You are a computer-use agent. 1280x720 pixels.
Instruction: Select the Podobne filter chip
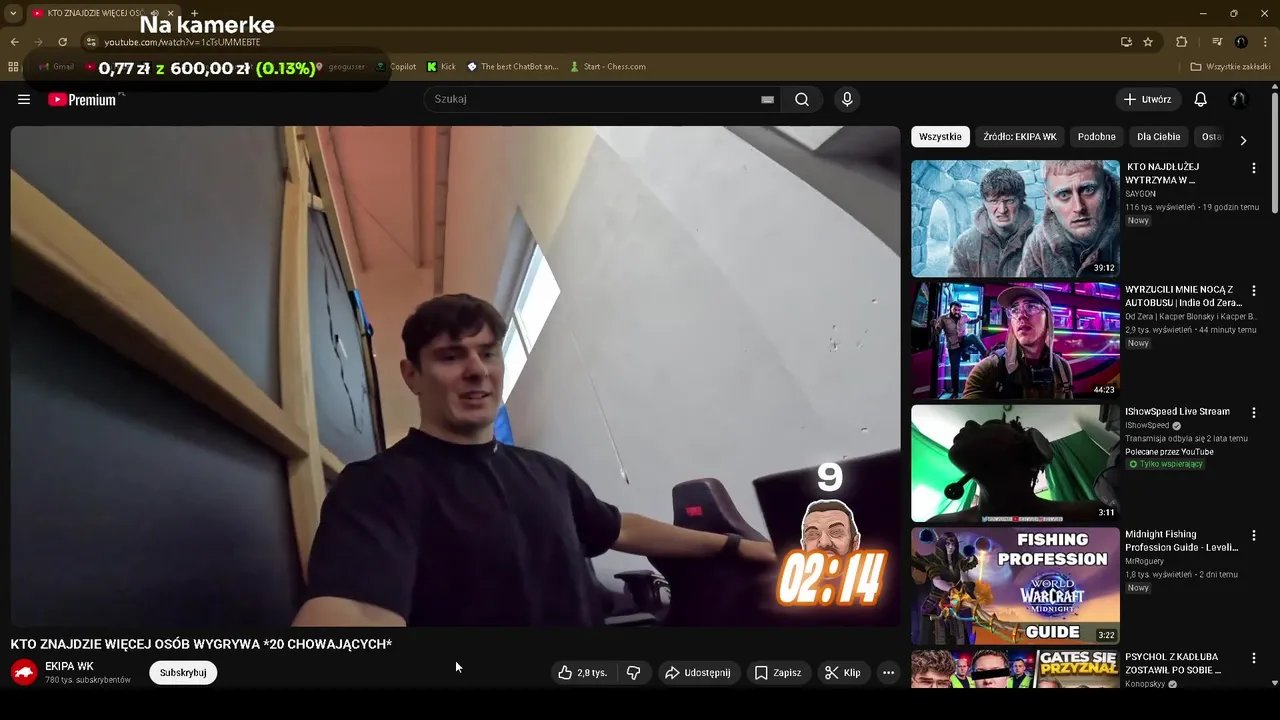(1096, 137)
